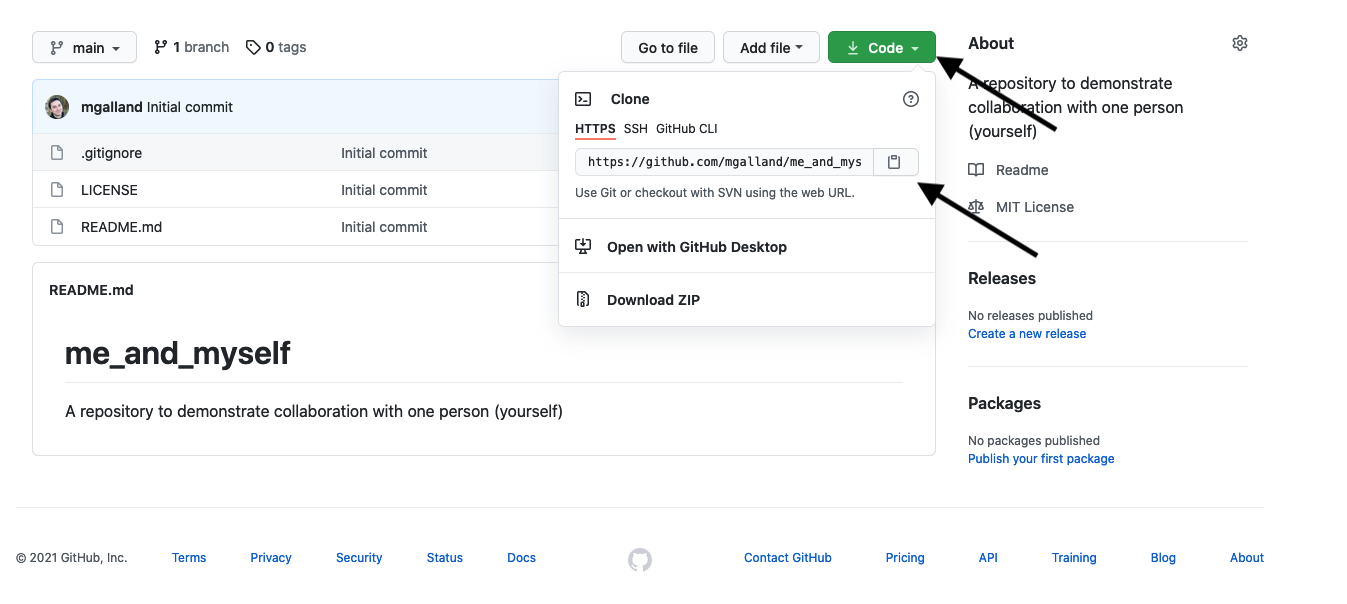Open the main branch dropdown
1347x604 pixels.
(84, 48)
